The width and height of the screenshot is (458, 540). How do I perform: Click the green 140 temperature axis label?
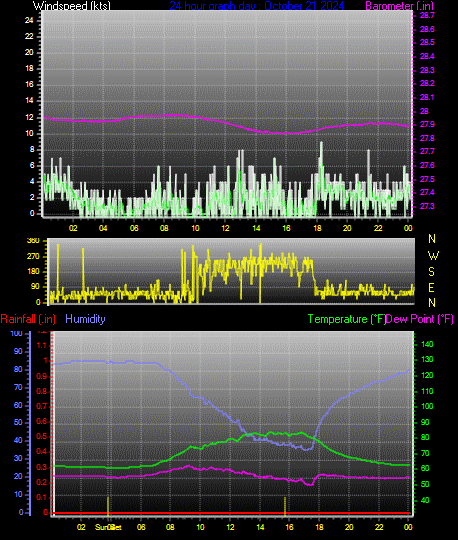click(x=427, y=344)
